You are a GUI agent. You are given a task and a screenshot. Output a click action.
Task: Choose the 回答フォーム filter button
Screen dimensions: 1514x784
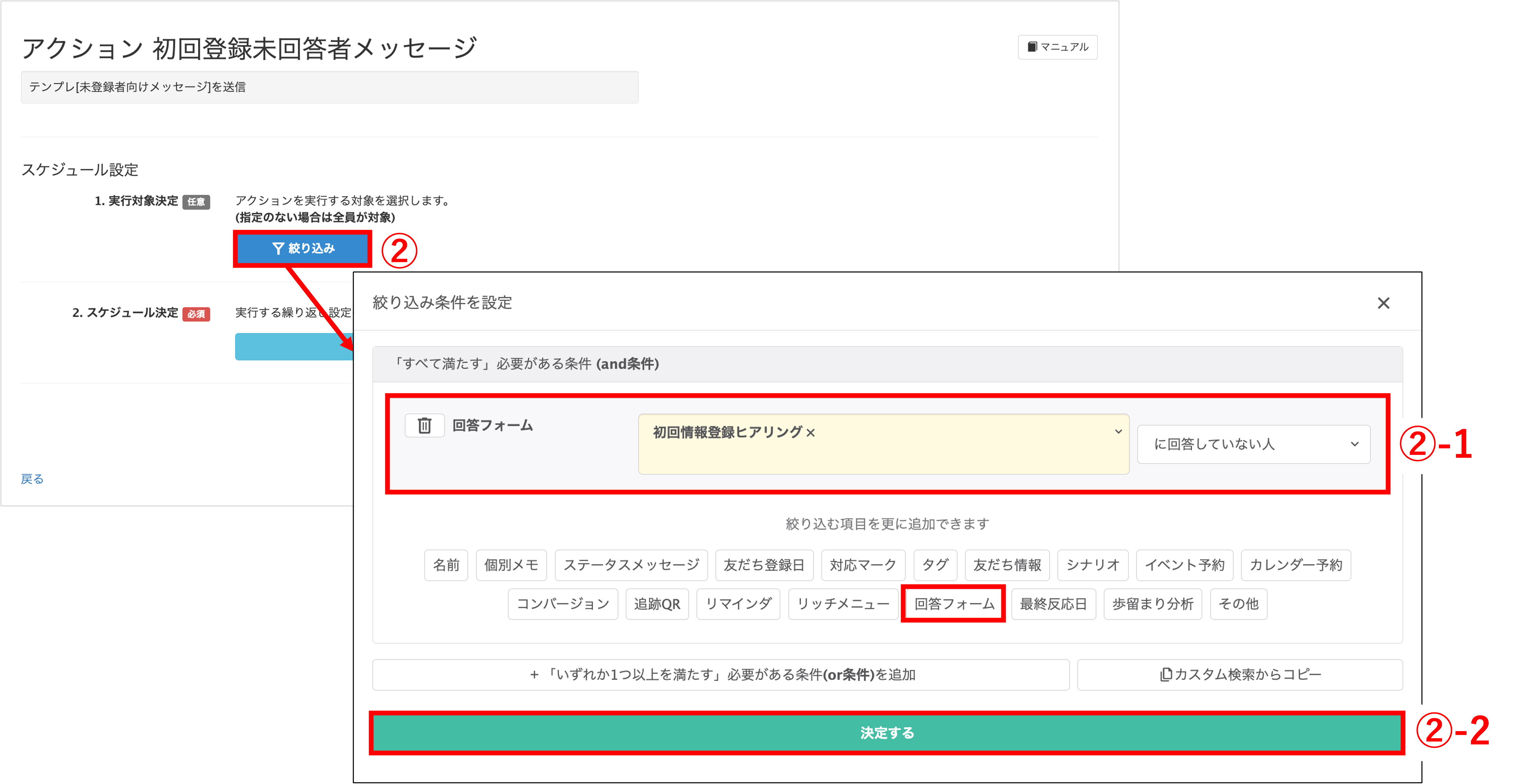coord(954,604)
